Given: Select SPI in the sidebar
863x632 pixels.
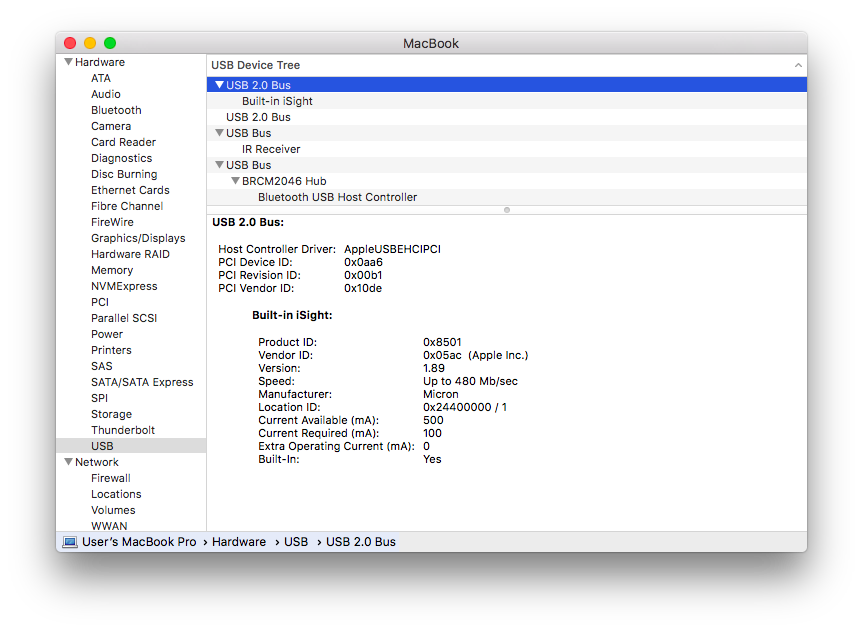Looking at the screenshot, I should [x=99, y=397].
